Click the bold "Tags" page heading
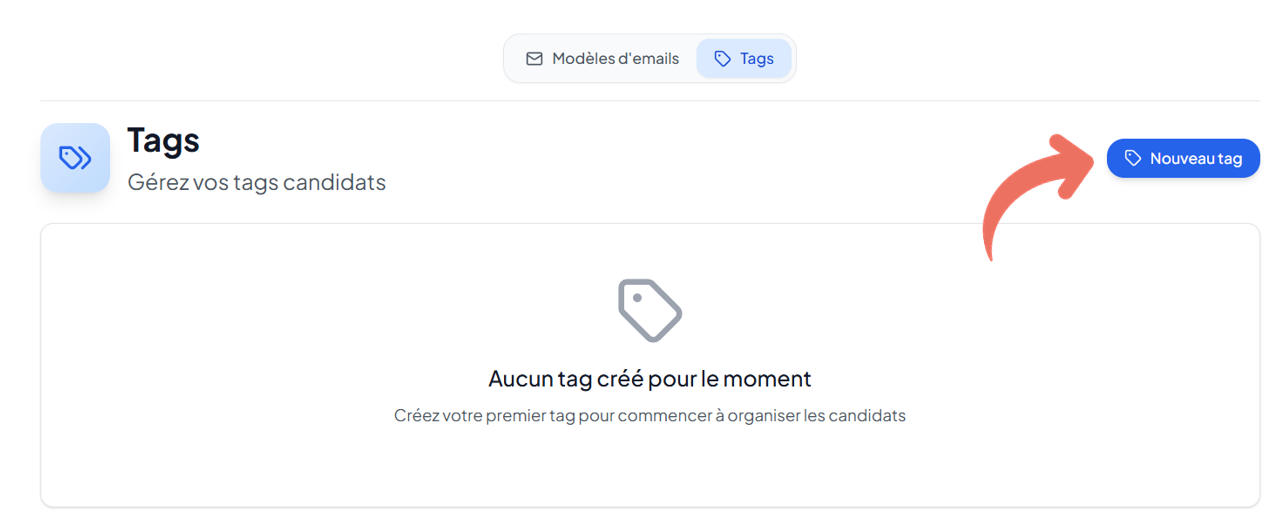The width and height of the screenshot is (1276, 519). (x=163, y=140)
